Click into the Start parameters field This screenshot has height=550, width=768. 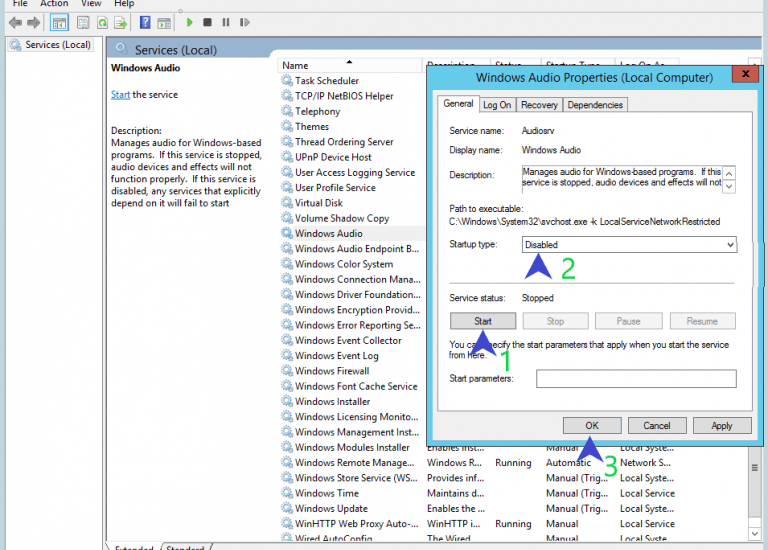coord(636,379)
